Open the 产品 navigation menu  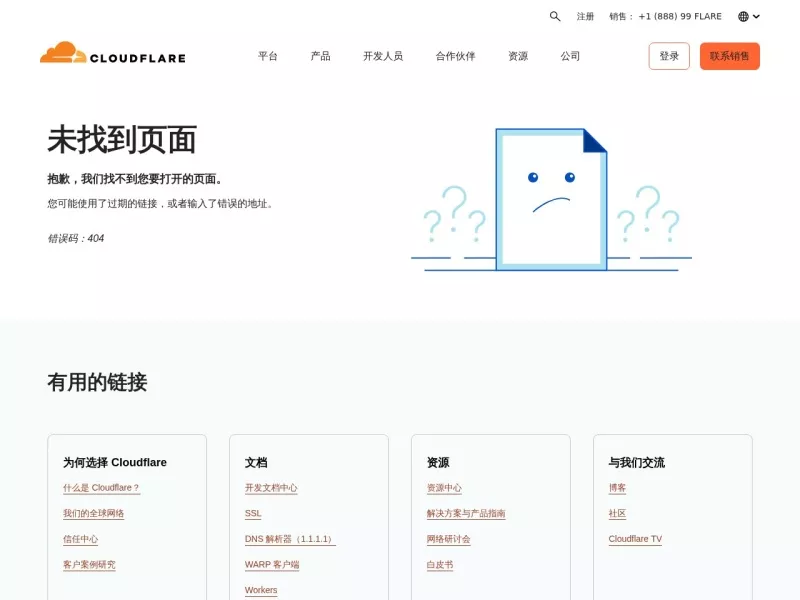(320, 56)
